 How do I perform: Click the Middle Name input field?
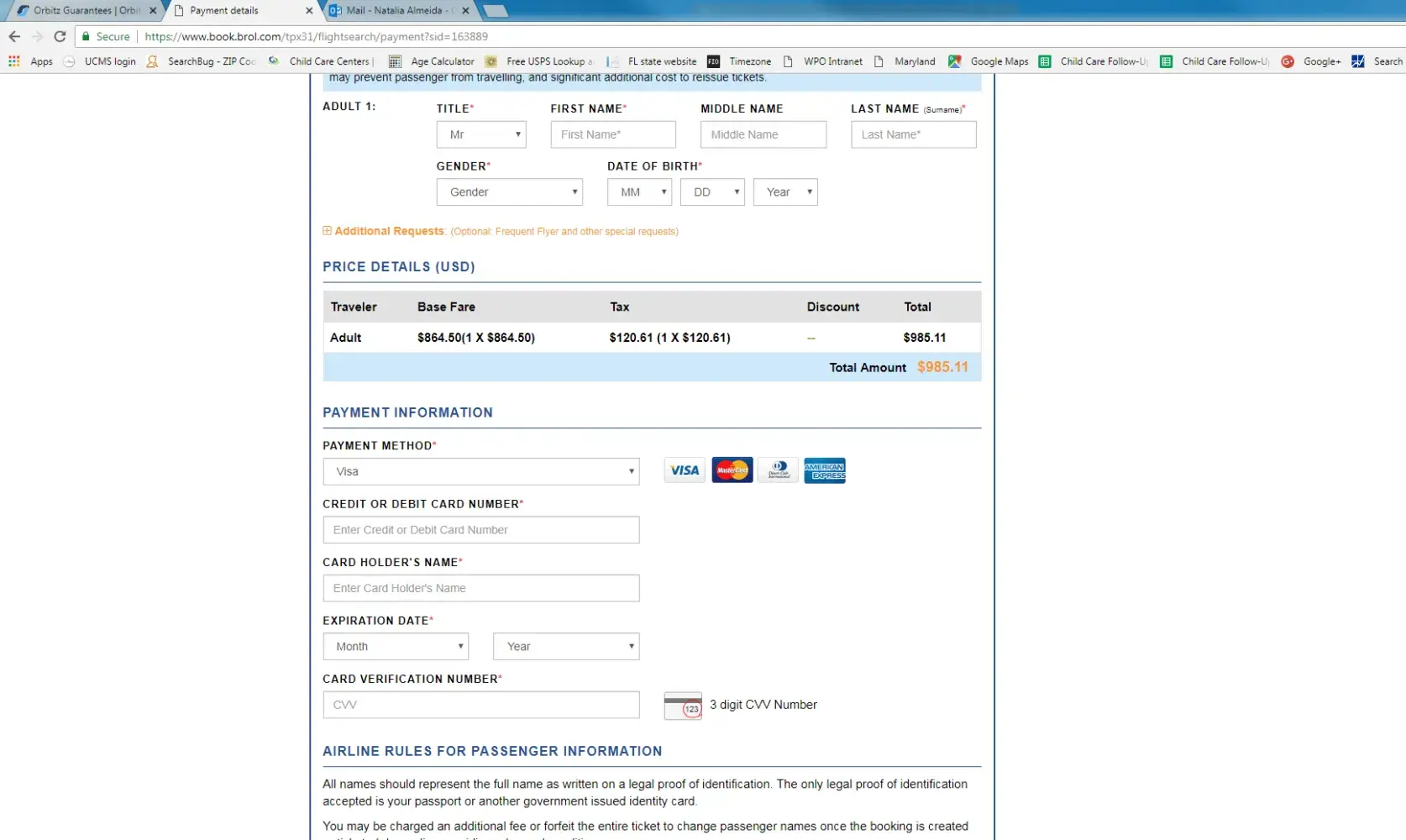click(x=763, y=134)
